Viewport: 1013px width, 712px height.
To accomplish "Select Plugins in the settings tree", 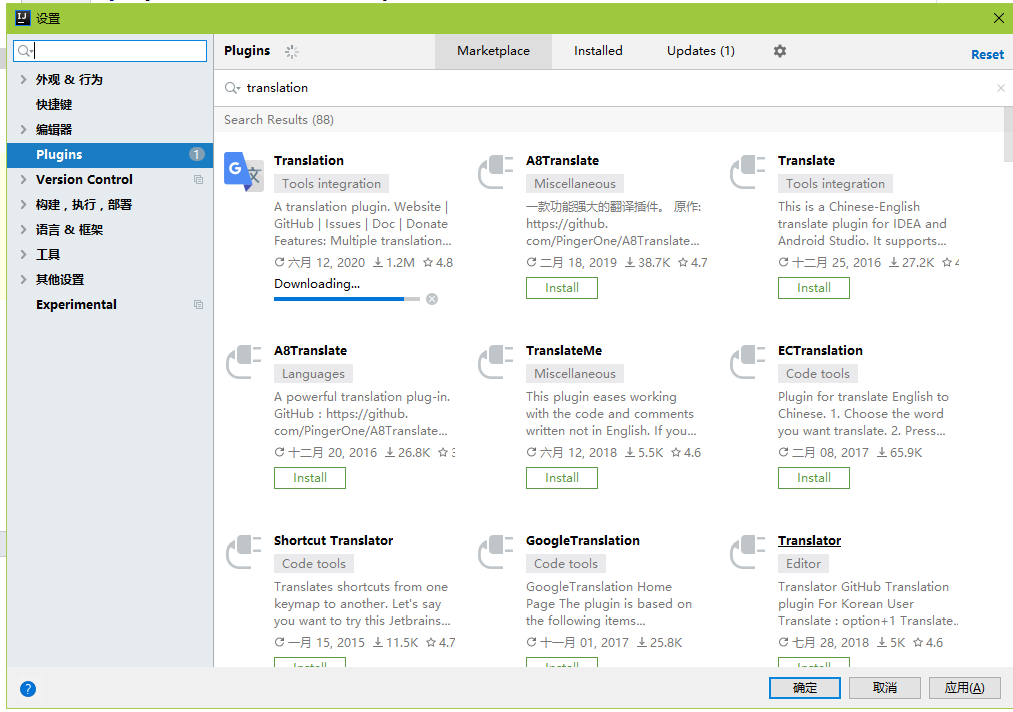I will (x=110, y=154).
